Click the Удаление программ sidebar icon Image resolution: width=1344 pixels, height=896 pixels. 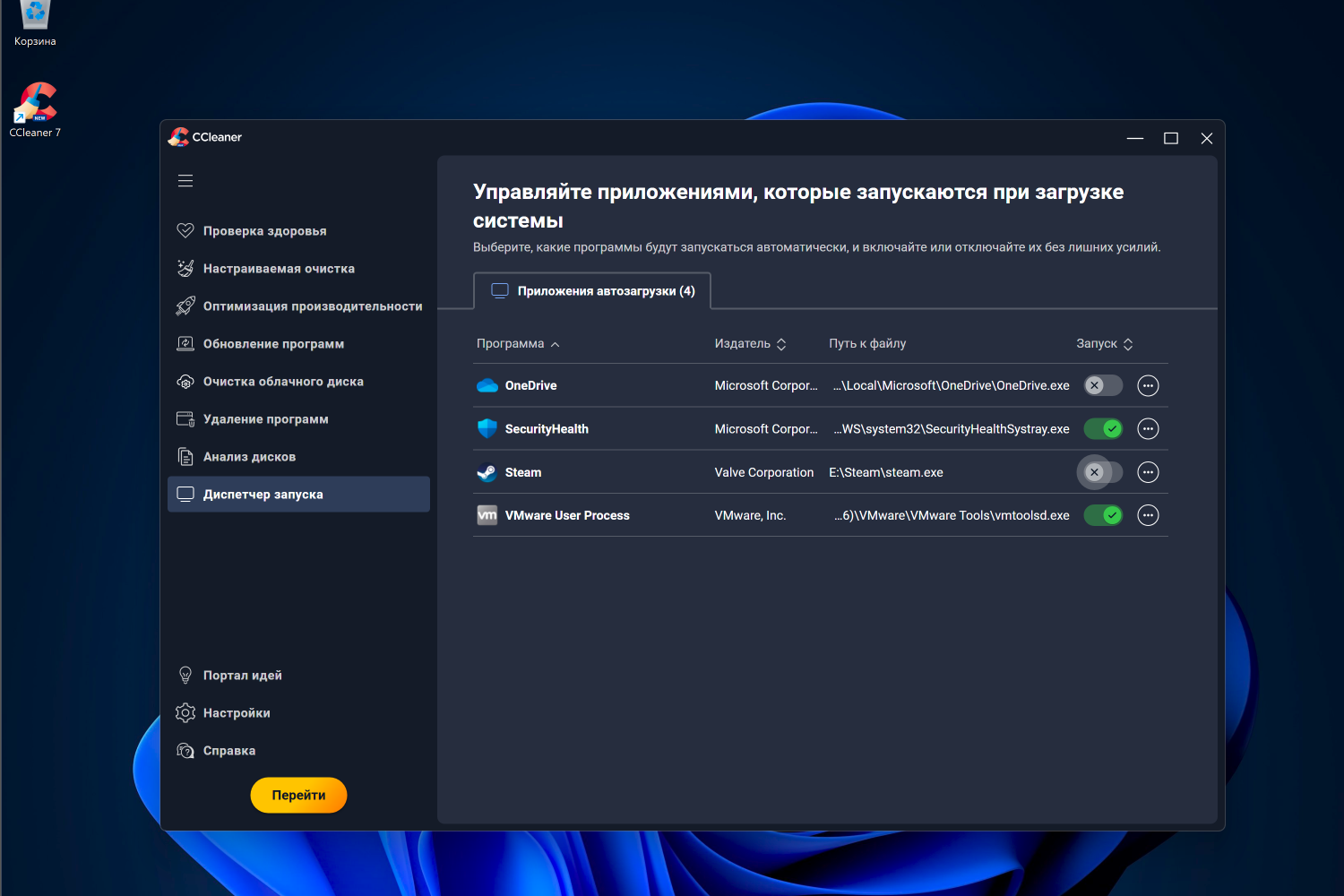click(x=185, y=418)
